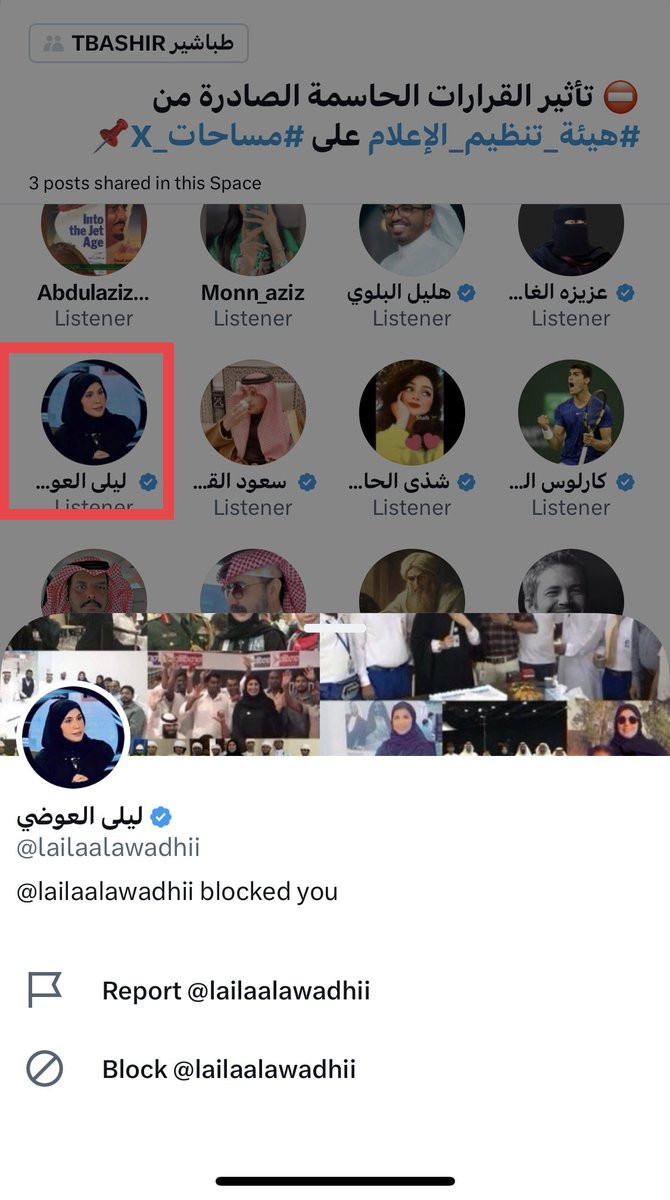Tap the people icon in TBASHIR badge

pos(53,44)
